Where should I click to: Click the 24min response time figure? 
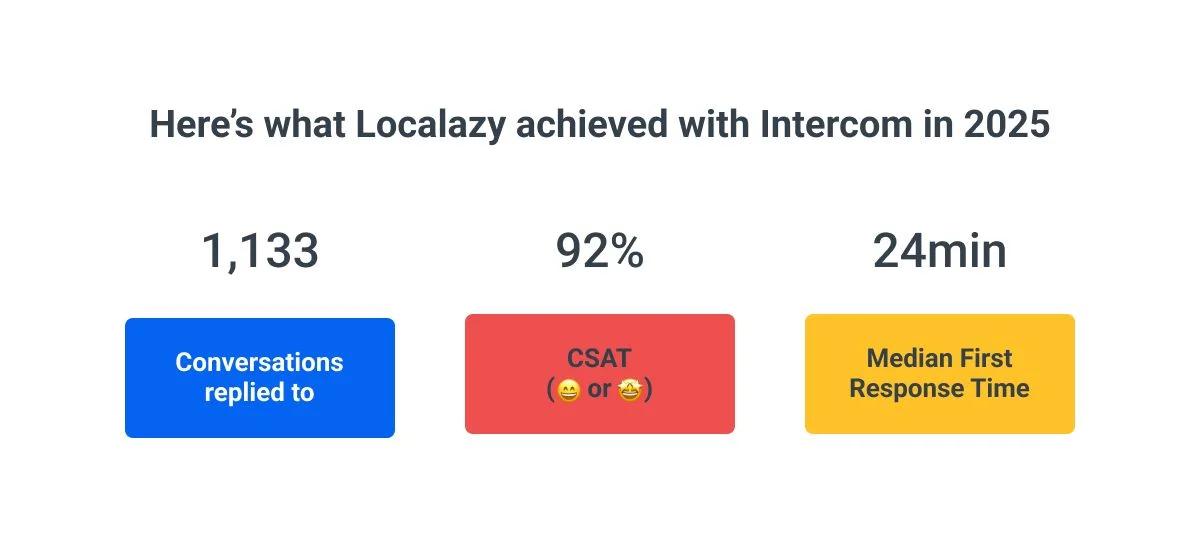[940, 251]
